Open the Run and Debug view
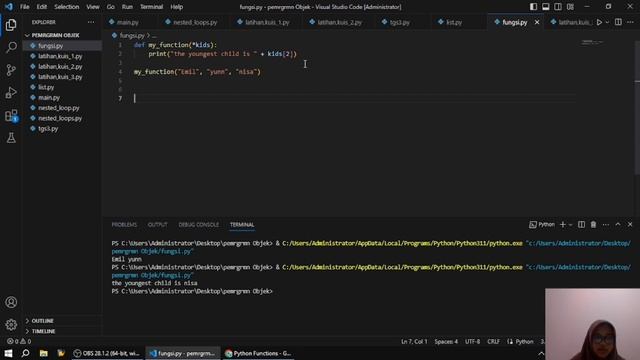640x360 pixels. [x=11, y=93]
